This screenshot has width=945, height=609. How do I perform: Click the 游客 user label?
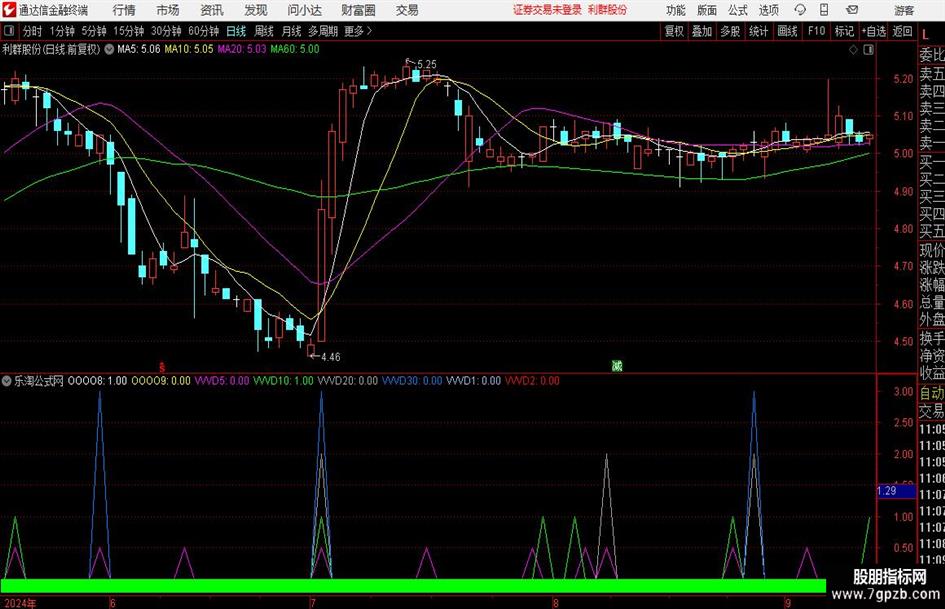click(x=903, y=10)
